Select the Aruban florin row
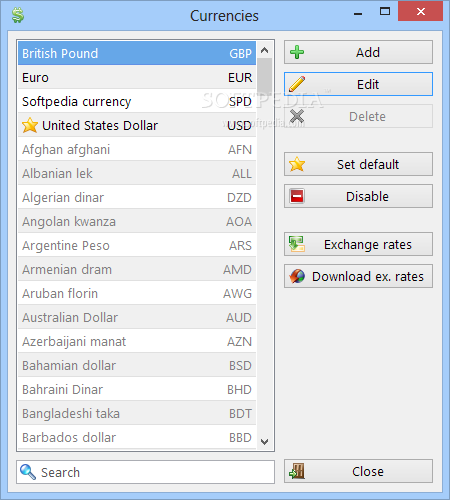450x500 pixels. (x=137, y=293)
